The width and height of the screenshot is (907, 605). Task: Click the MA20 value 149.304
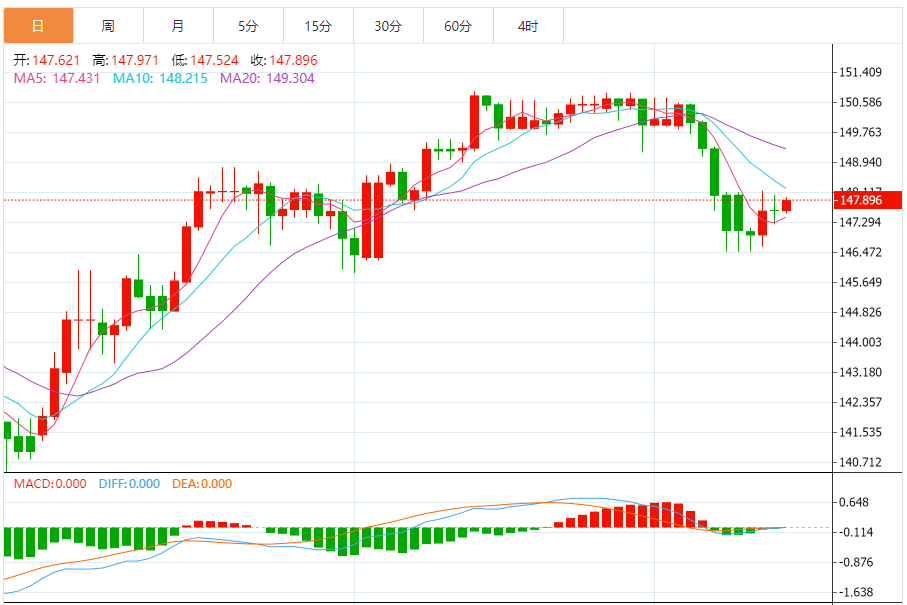tap(290, 78)
